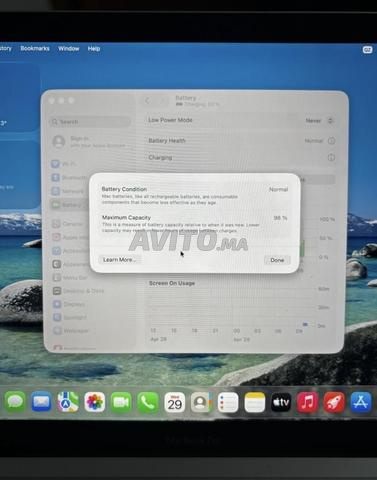Open App Store from the Dock

click(361, 402)
